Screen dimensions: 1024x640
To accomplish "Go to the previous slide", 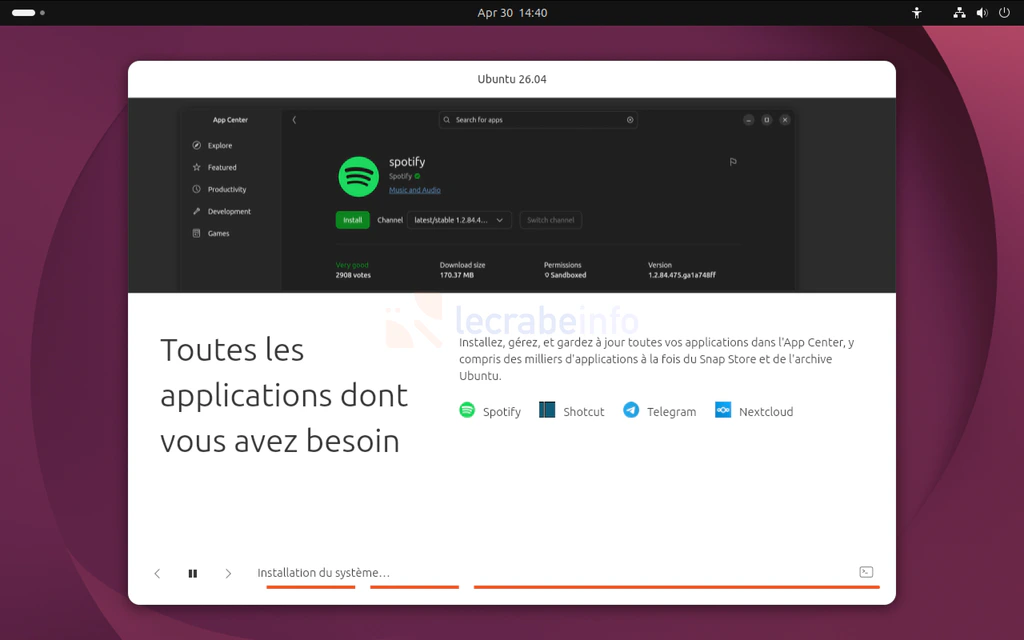I will [157, 573].
